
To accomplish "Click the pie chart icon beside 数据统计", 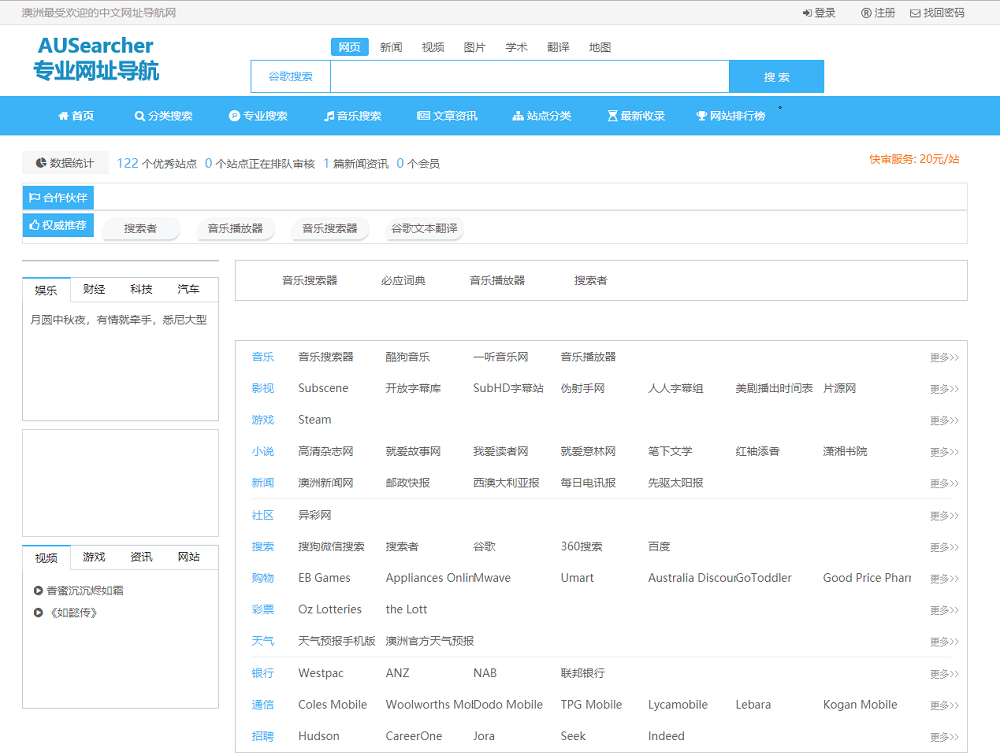I will [x=41, y=163].
